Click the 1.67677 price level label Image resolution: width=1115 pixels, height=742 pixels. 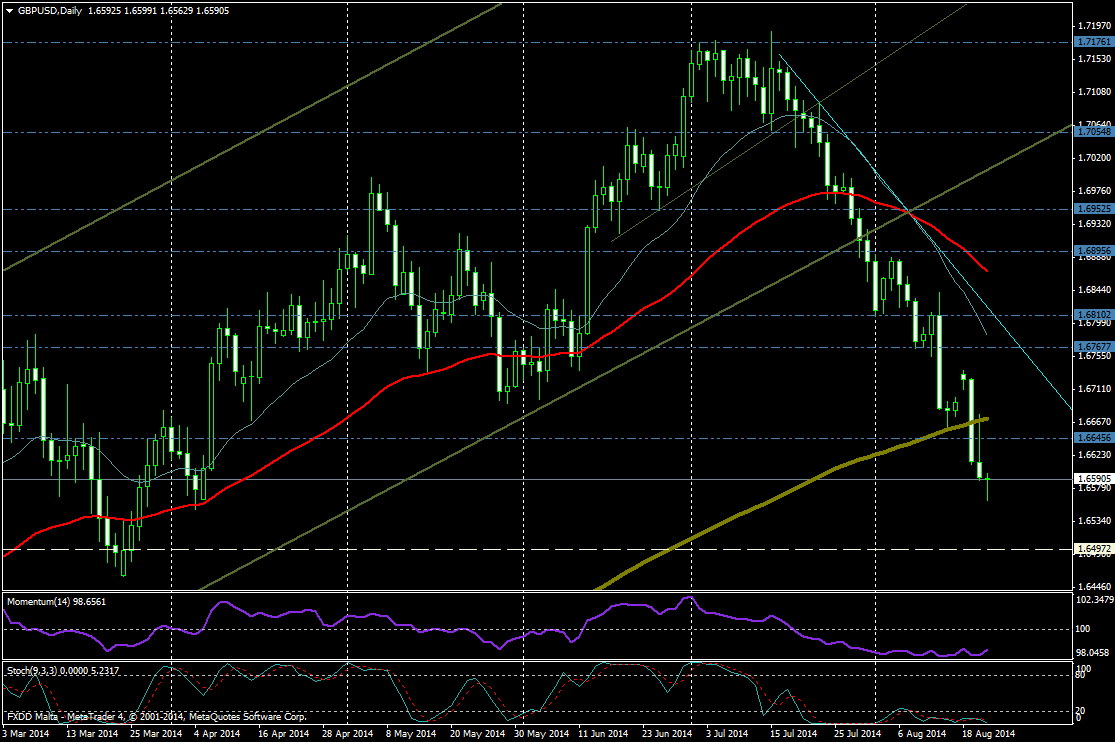point(1092,347)
